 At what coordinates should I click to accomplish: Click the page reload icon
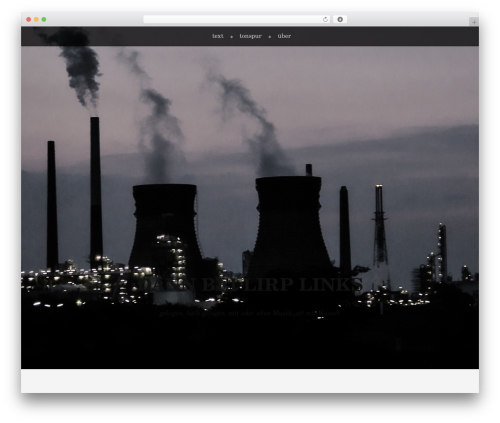click(x=325, y=19)
